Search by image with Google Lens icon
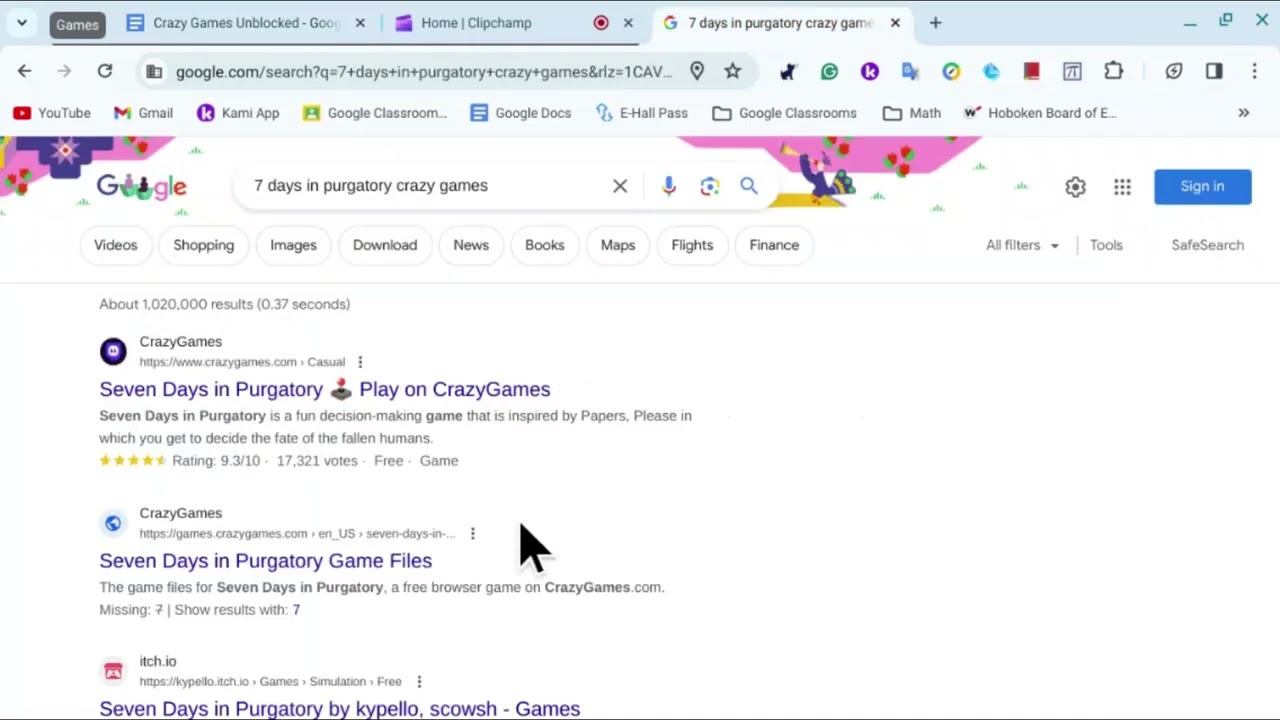This screenshot has width=1280, height=720. (x=709, y=186)
